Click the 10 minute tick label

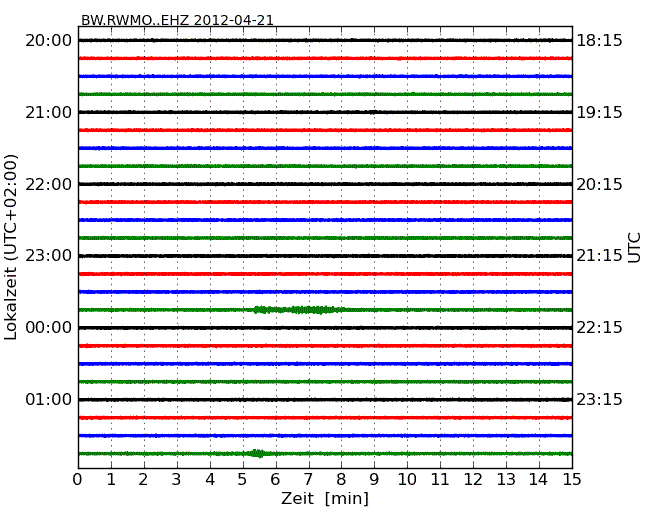[x=407, y=479]
